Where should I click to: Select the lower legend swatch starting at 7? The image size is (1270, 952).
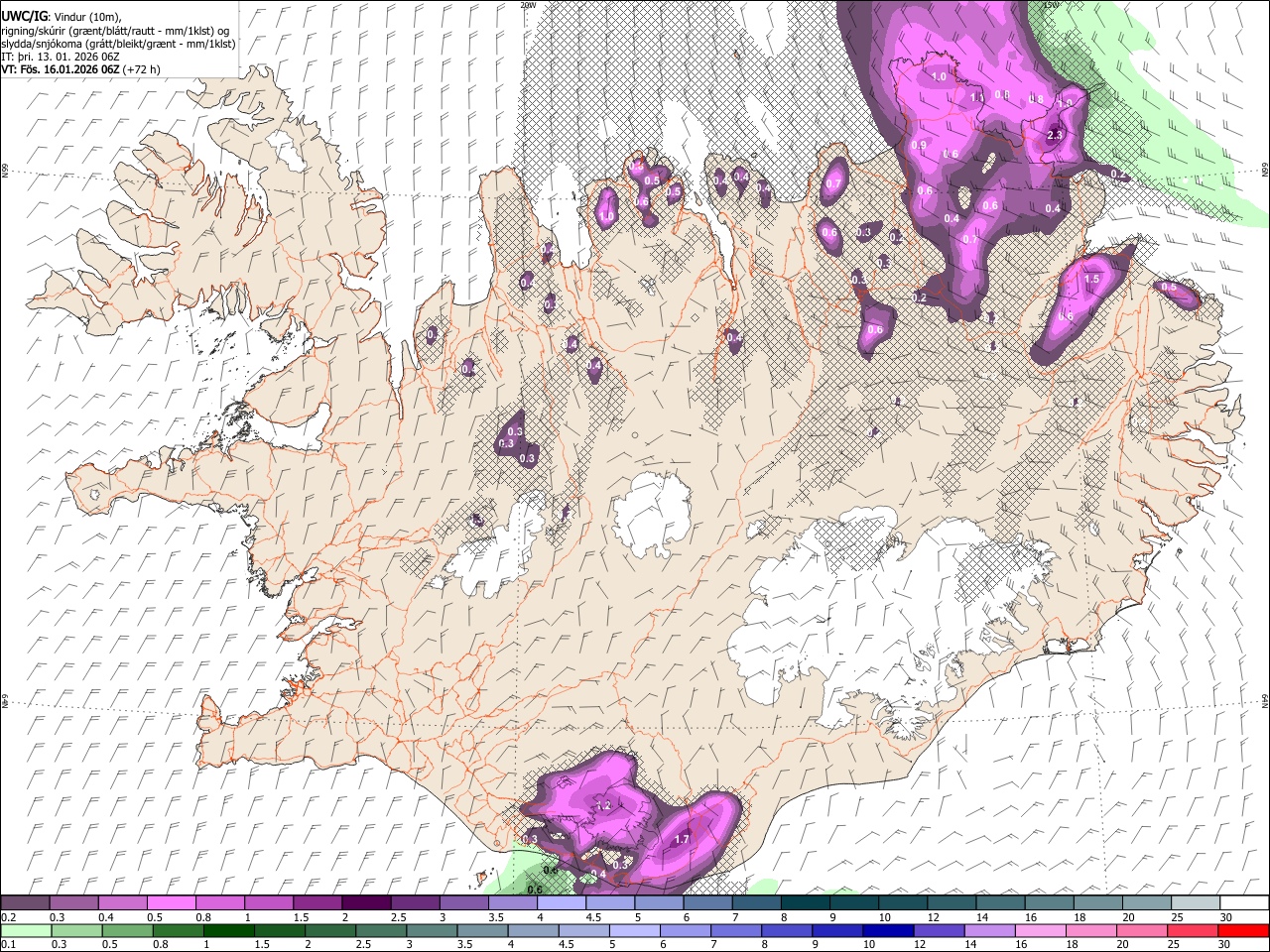click(735, 931)
